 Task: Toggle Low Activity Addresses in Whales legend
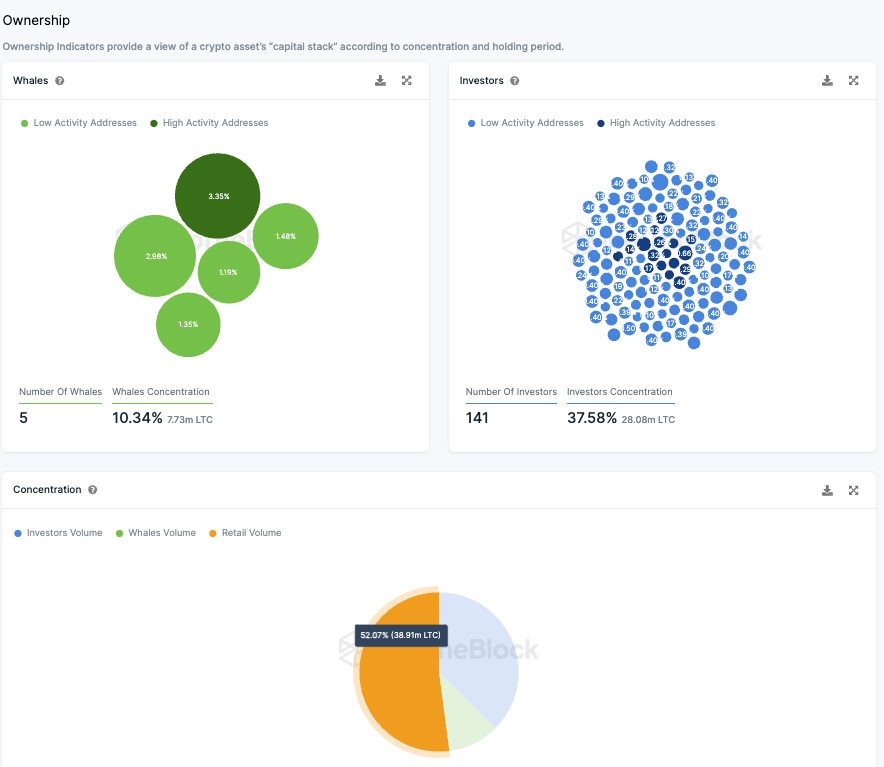coord(79,123)
